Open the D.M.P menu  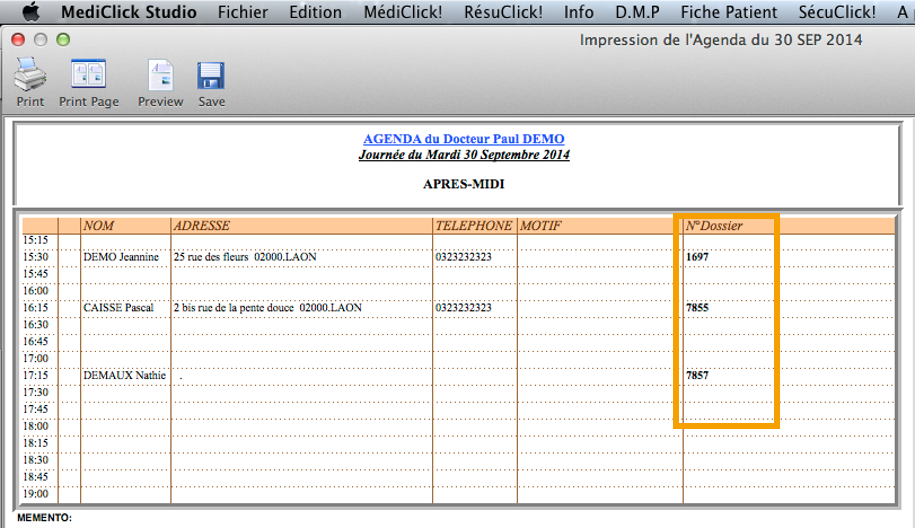(x=636, y=12)
